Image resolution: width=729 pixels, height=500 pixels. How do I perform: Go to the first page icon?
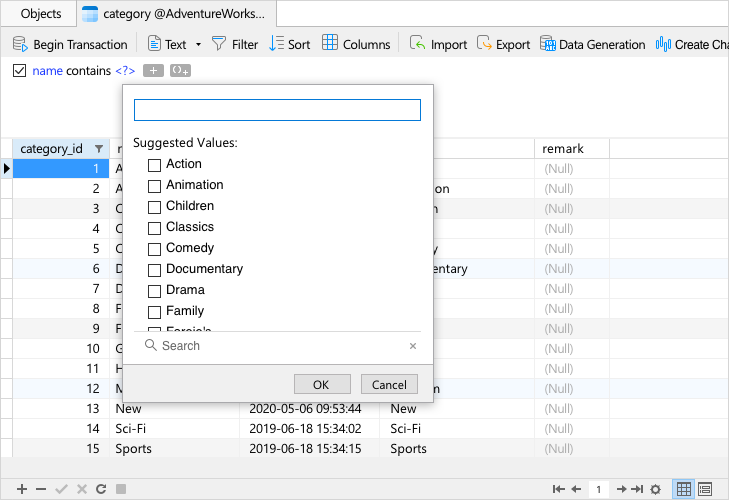[558, 489]
